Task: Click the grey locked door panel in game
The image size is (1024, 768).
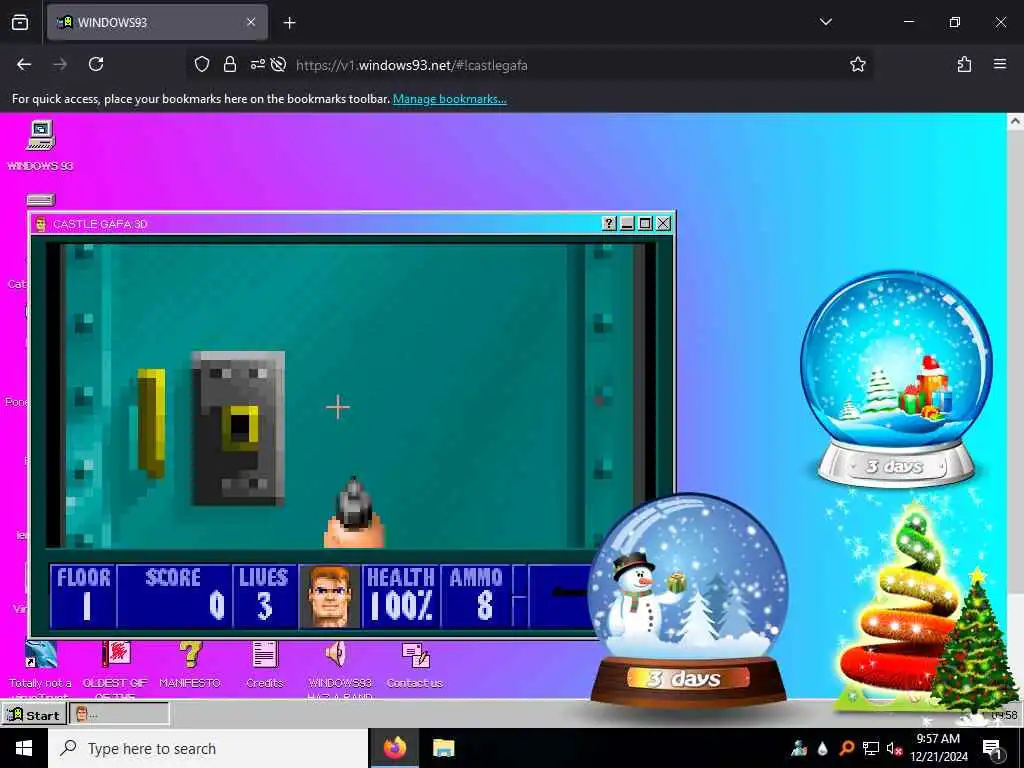Action: 238,428
